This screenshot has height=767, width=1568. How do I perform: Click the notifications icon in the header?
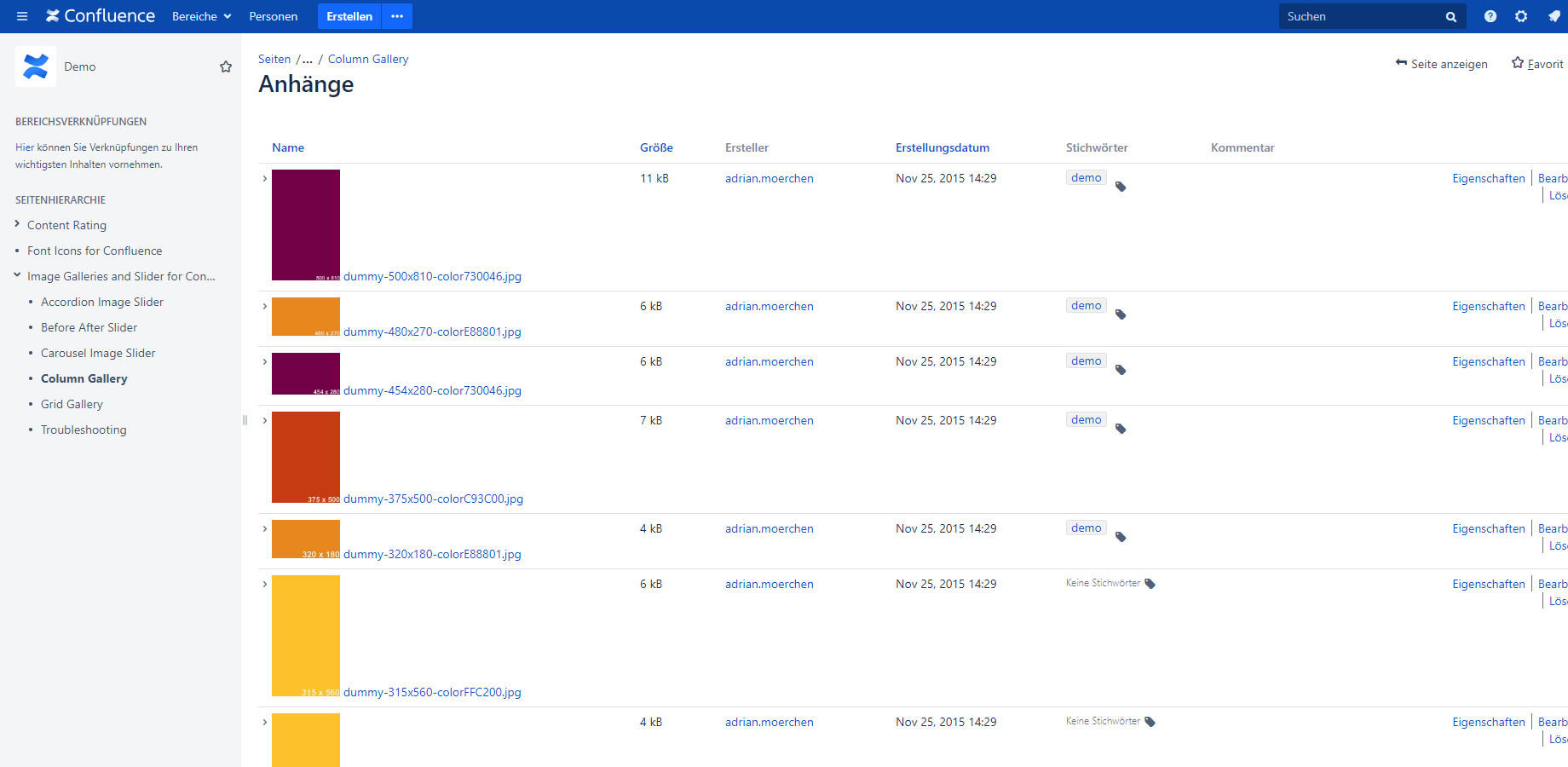pos(1554,16)
